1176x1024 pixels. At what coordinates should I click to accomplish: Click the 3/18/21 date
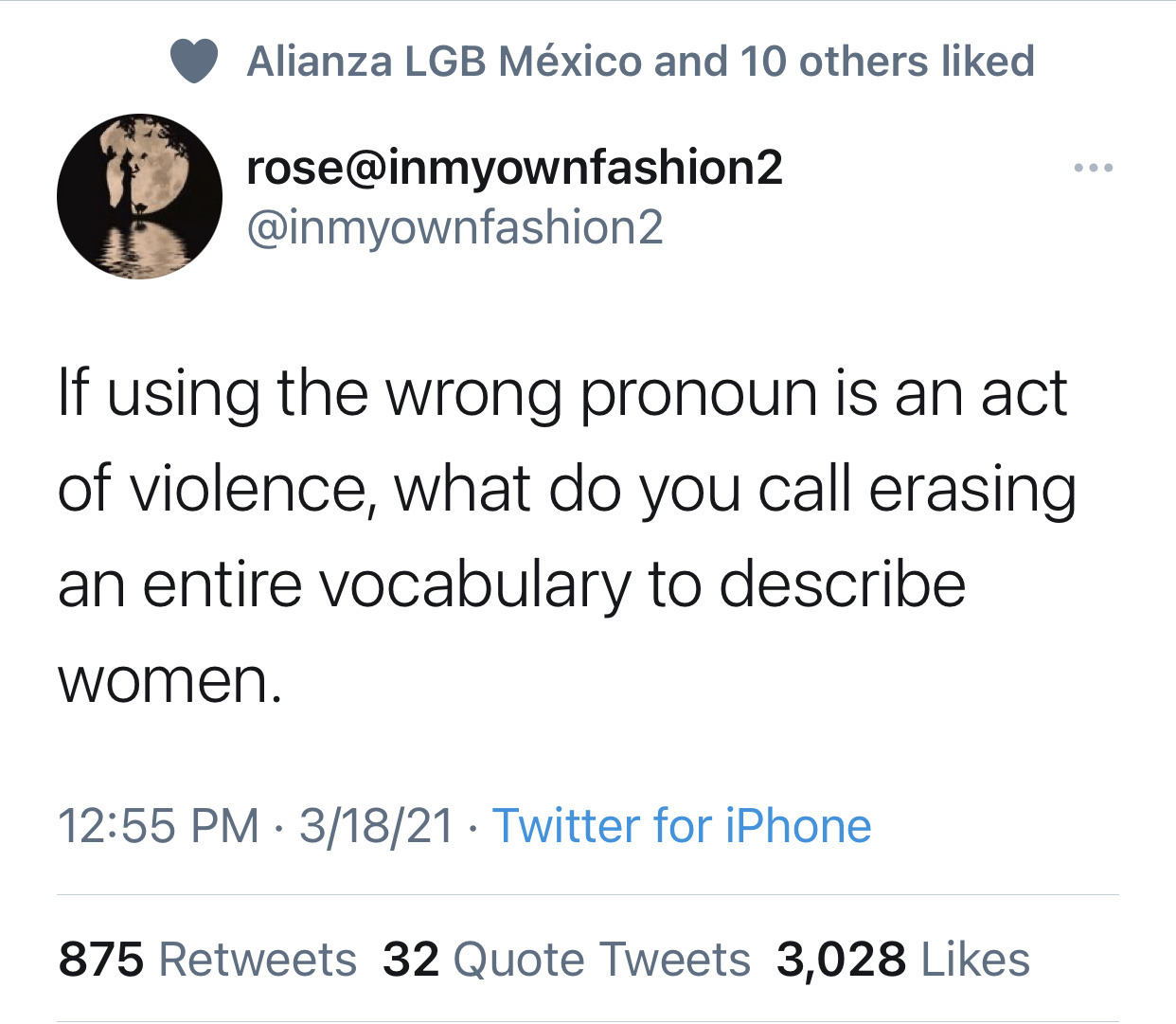[x=376, y=825]
